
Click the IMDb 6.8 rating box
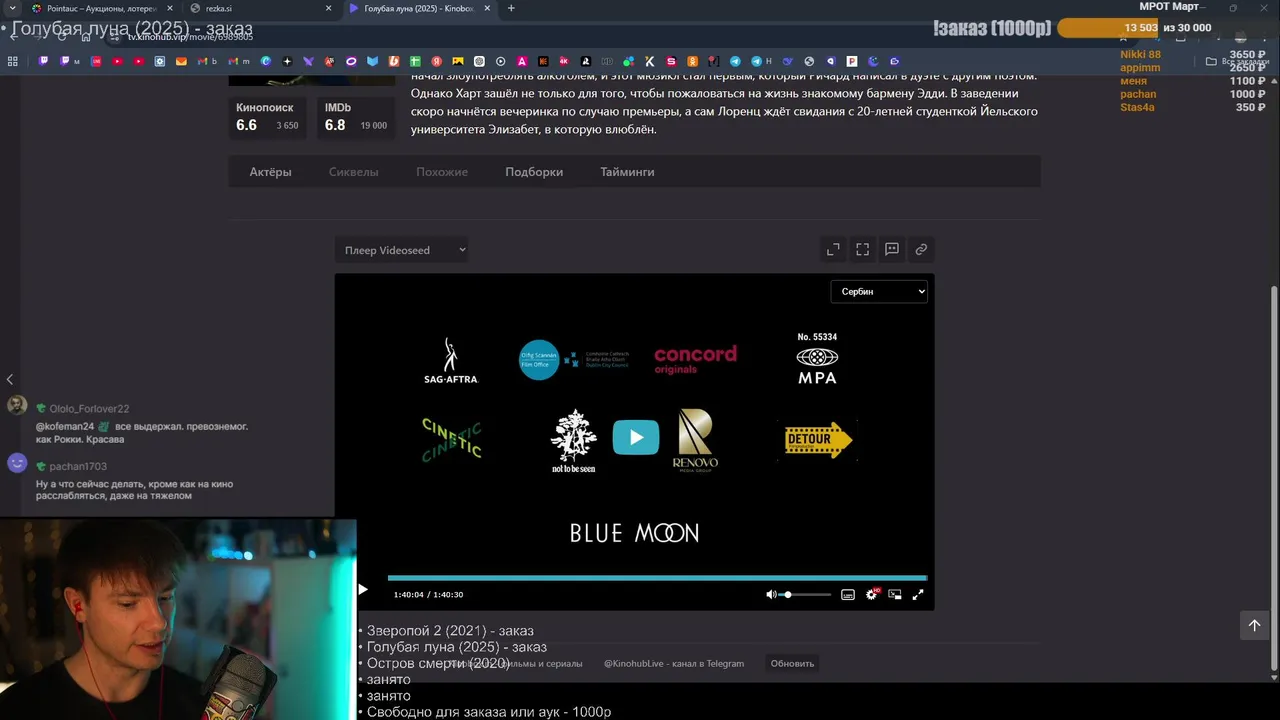(355, 117)
